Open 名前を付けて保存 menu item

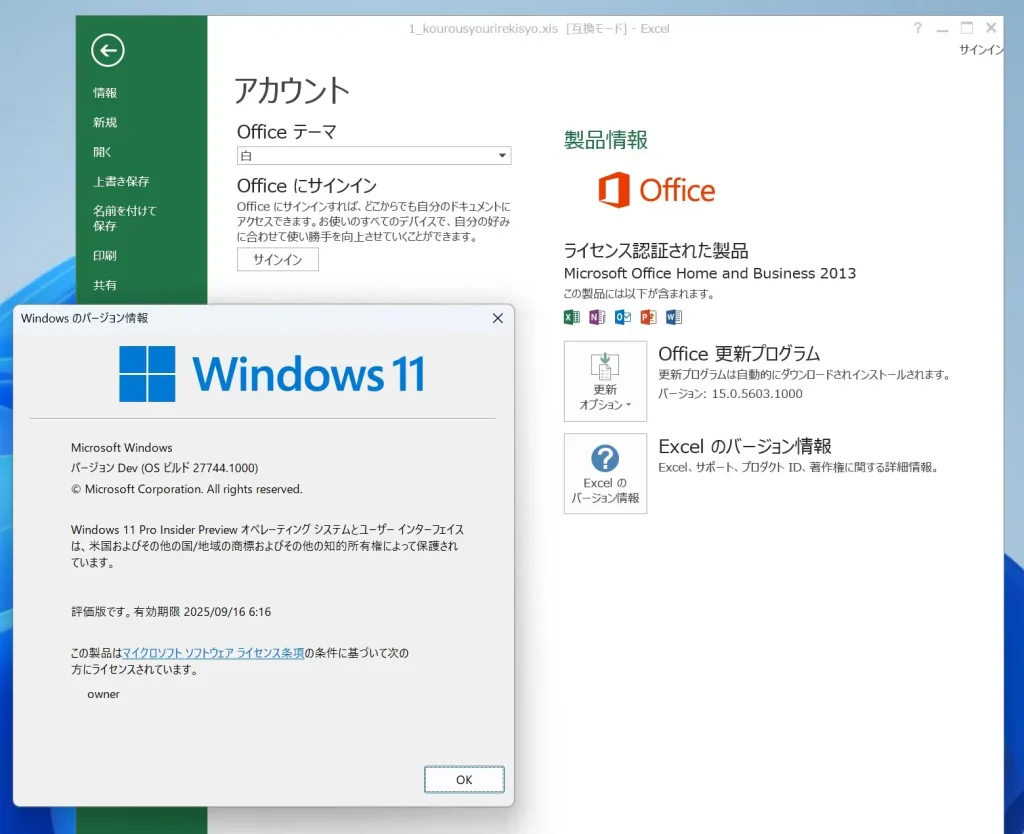point(124,218)
